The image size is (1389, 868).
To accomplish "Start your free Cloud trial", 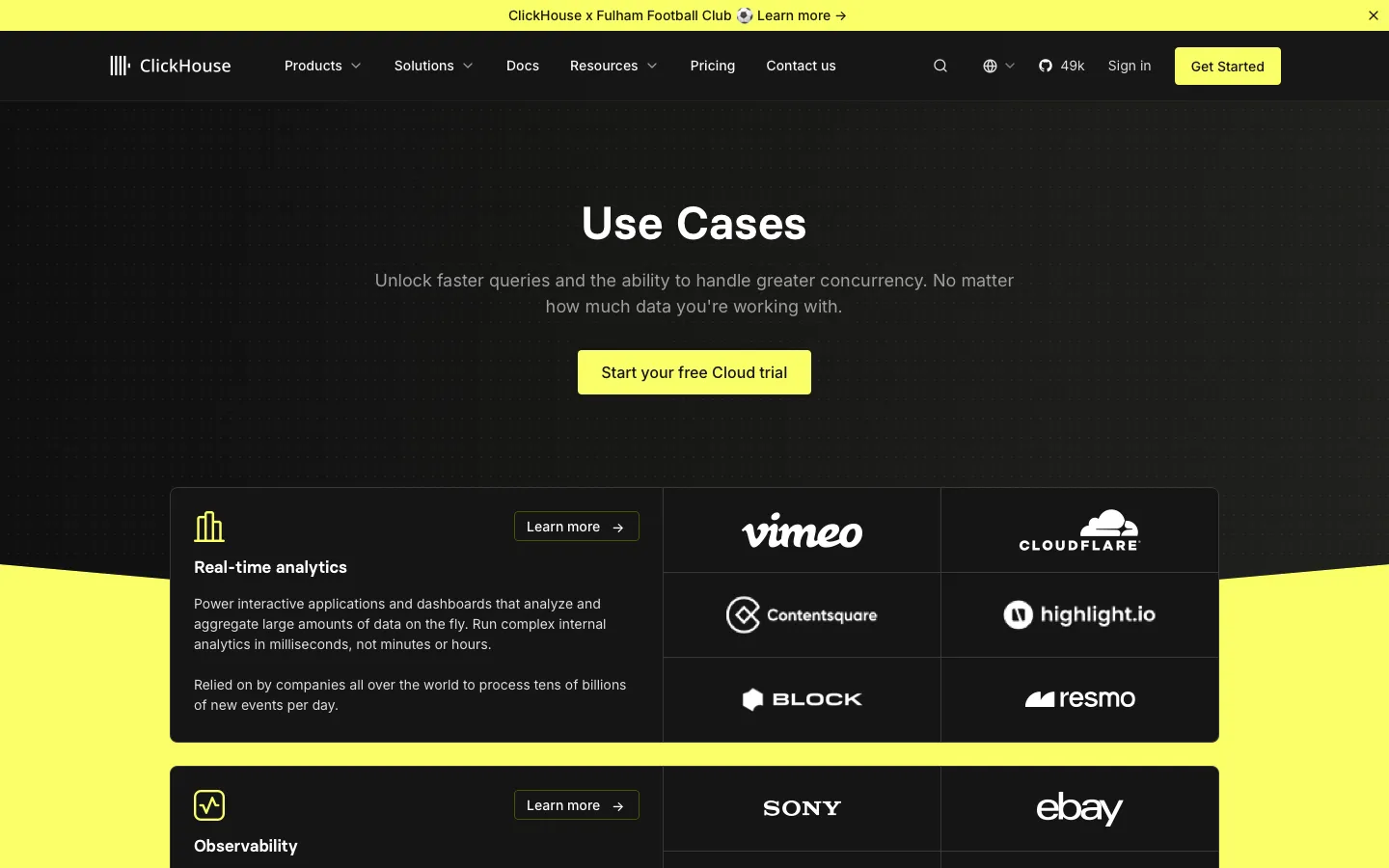I will 694,372.
